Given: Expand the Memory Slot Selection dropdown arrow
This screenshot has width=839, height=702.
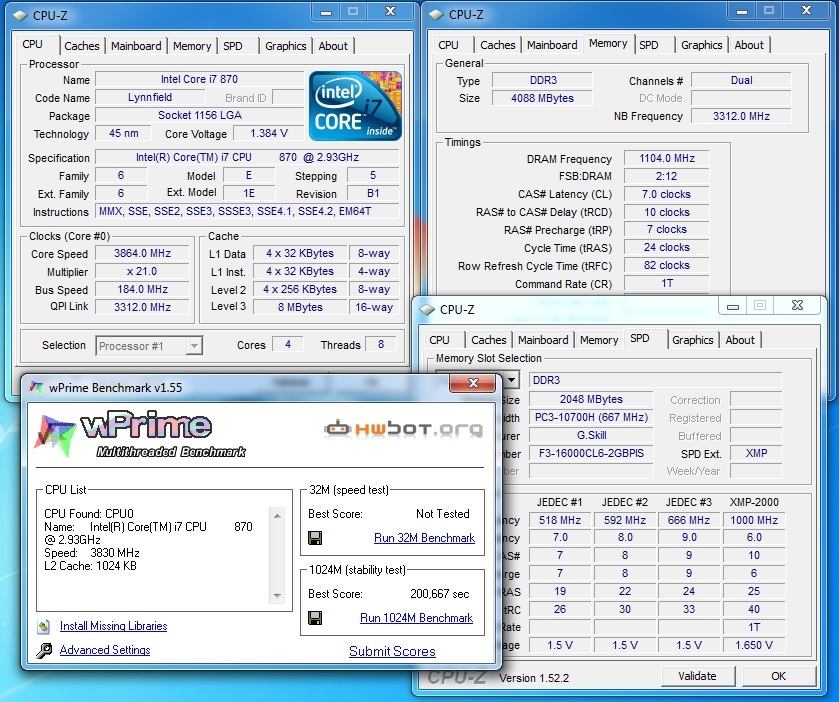Looking at the screenshot, I should click(511, 380).
